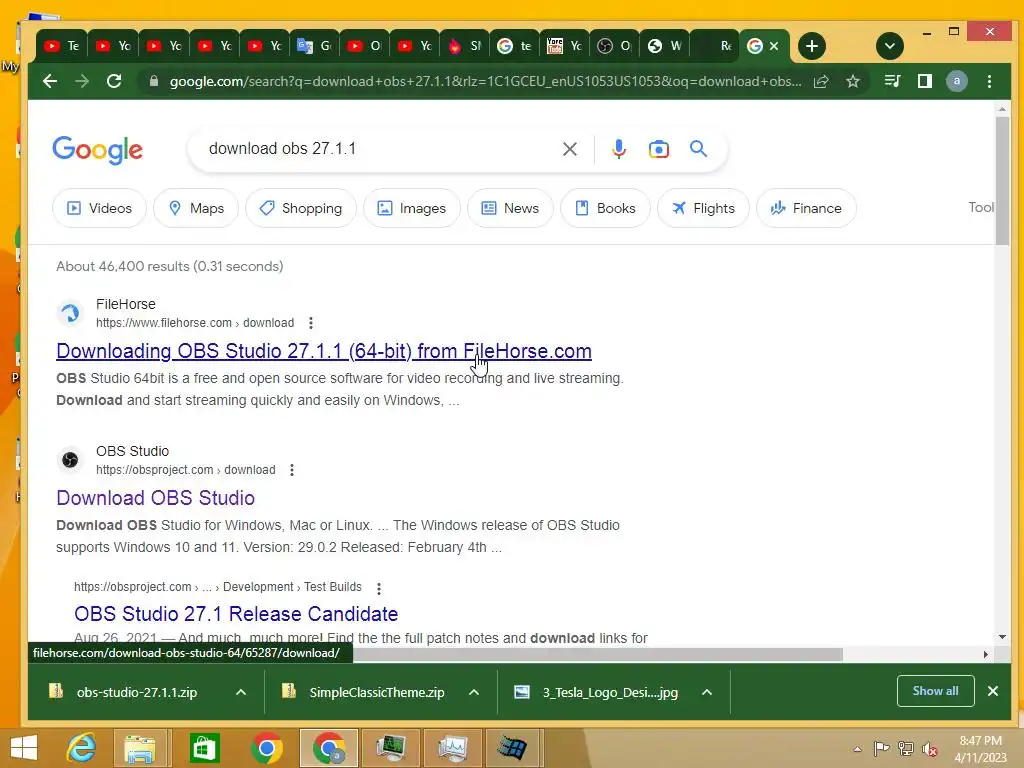The width and height of the screenshot is (1024, 768).
Task: Open more options for the obsproject.com download result
Action: tap(292, 470)
